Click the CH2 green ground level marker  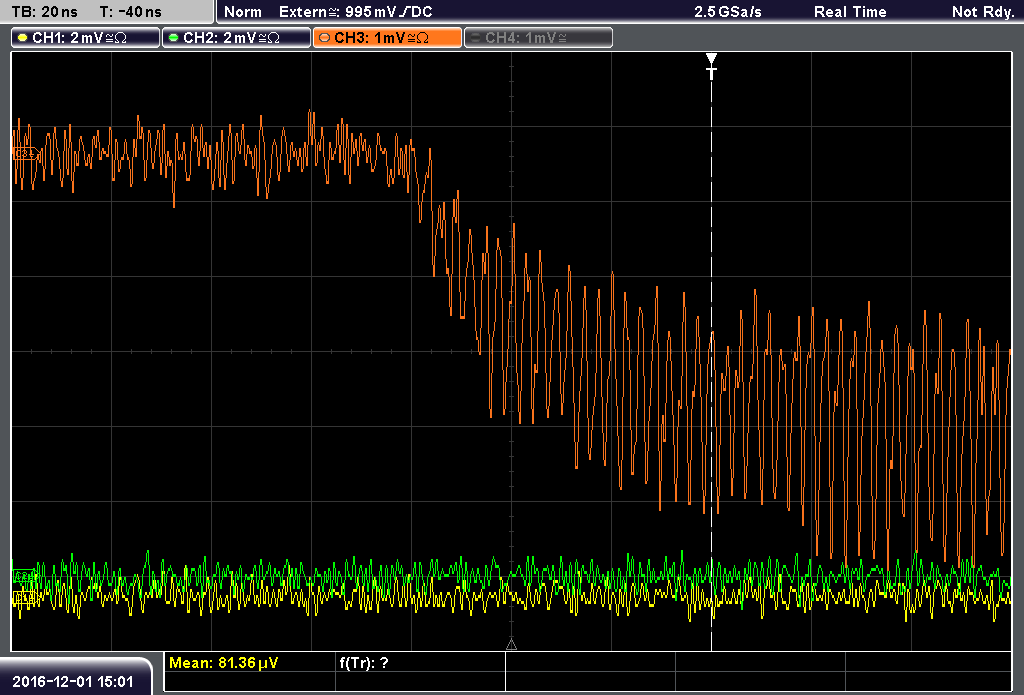(x=25, y=576)
